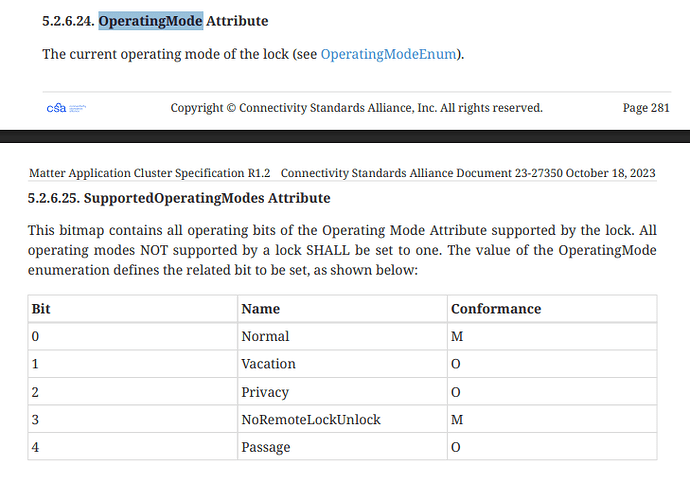The height and width of the screenshot is (482, 690).
Task: Click the conformance value in the Normal row
Action: [457, 337]
